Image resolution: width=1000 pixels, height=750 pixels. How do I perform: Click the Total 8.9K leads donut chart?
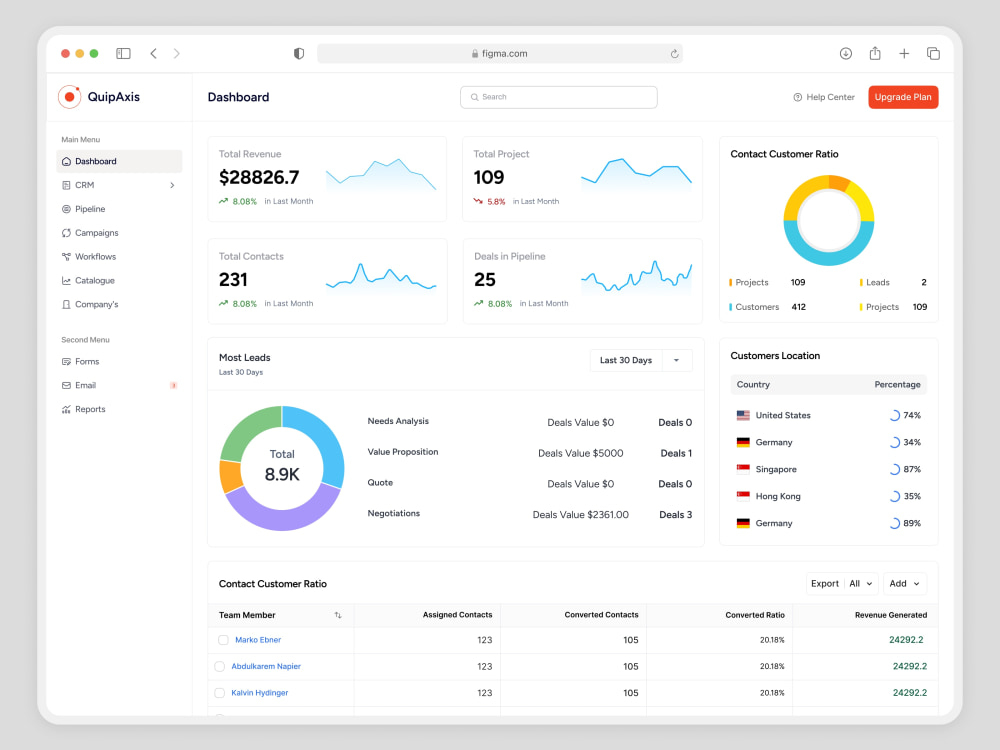pos(282,468)
